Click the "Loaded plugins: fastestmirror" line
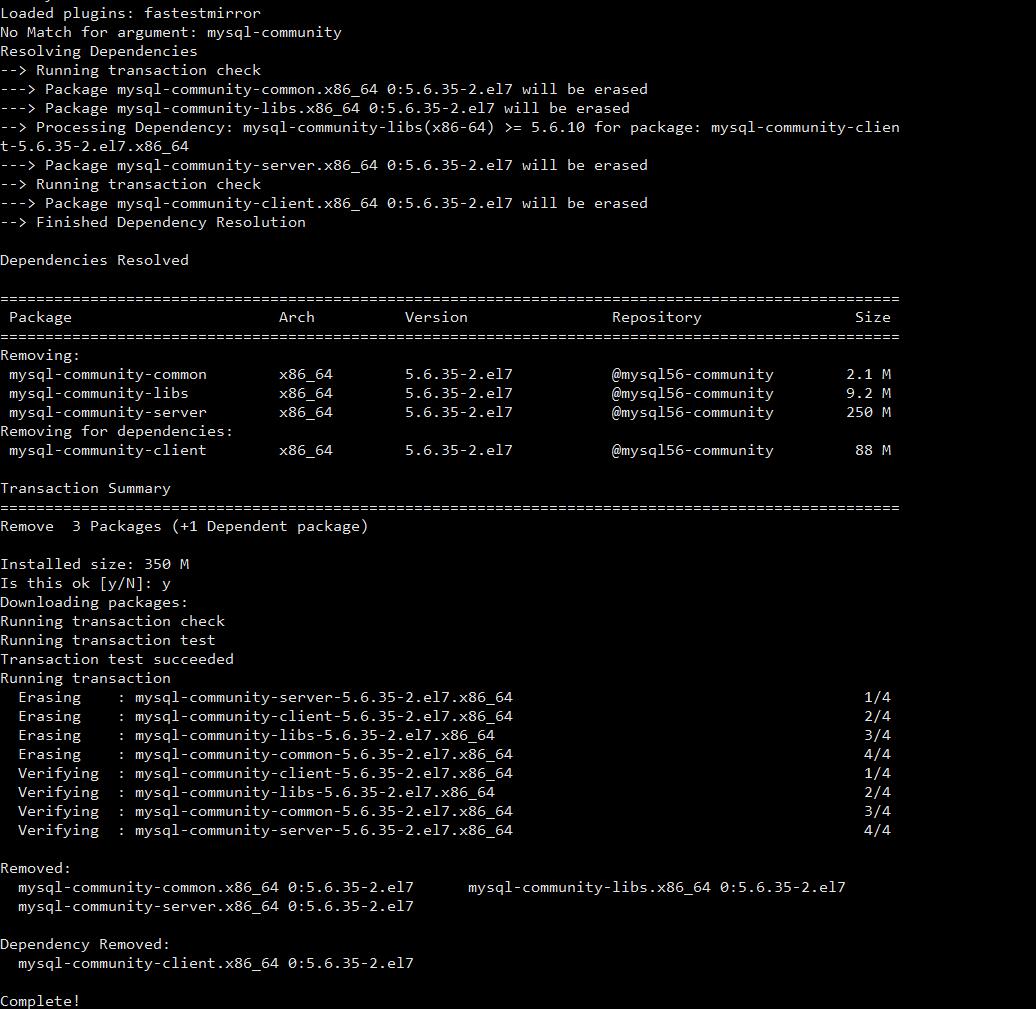The width and height of the screenshot is (1036, 1009). click(130, 13)
